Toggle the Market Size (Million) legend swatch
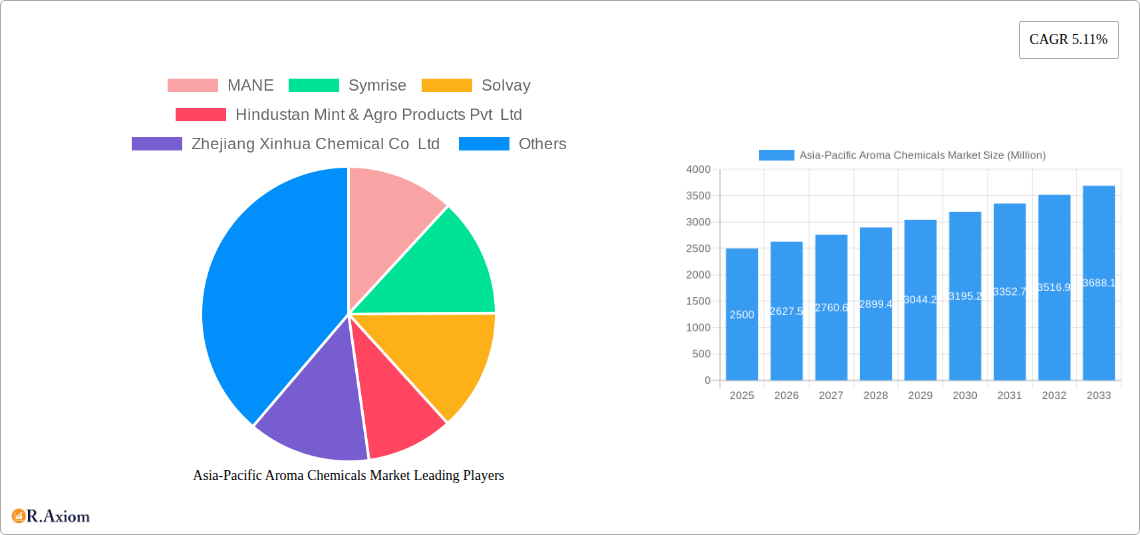The height and width of the screenshot is (535, 1140). pyautogui.click(x=776, y=155)
